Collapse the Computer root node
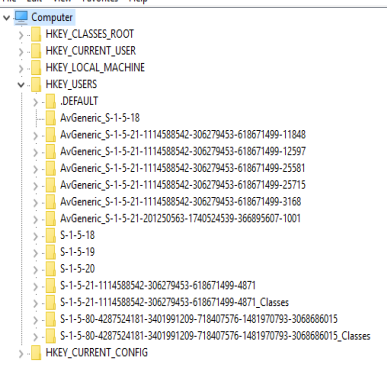The width and height of the screenshot is (387, 377). [x=6, y=18]
